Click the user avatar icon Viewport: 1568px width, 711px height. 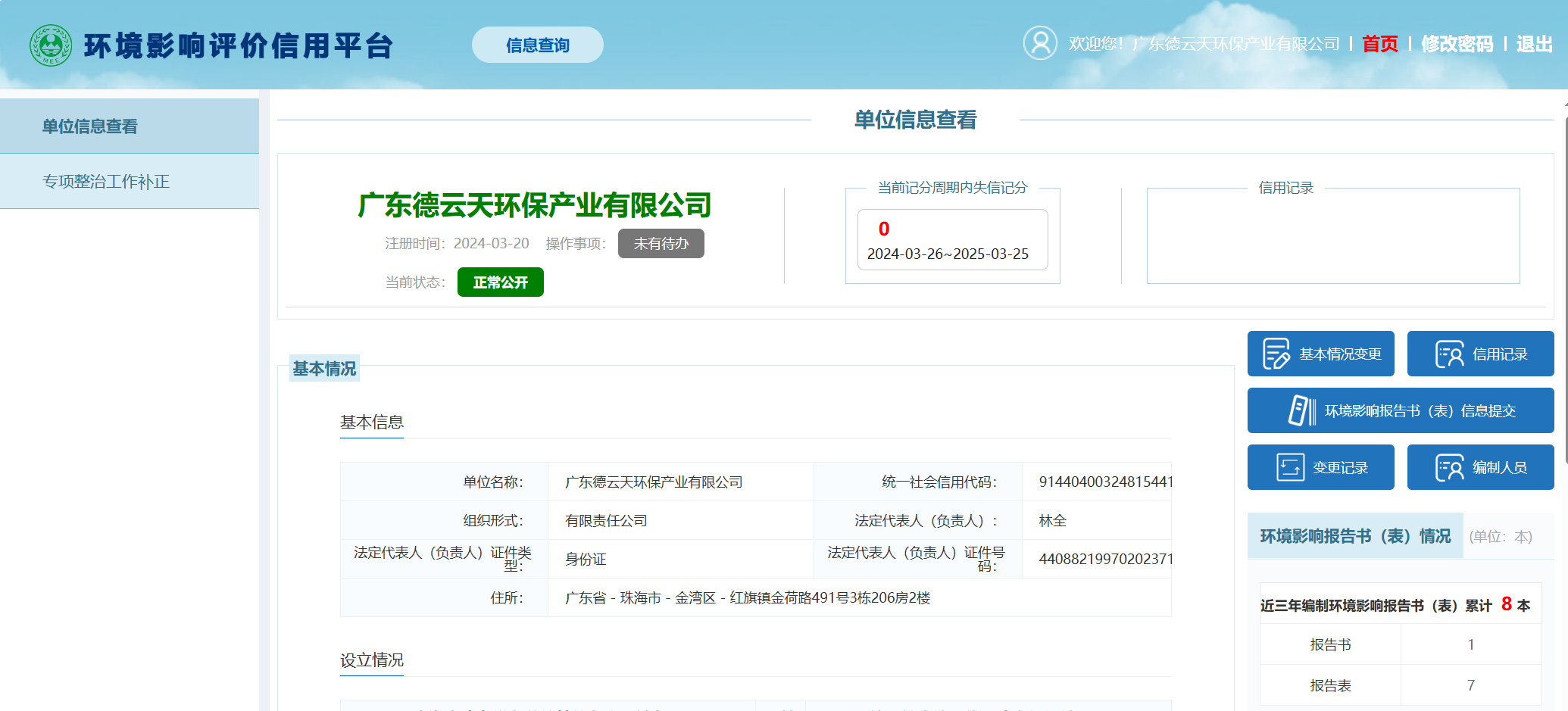coord(1040,43)
